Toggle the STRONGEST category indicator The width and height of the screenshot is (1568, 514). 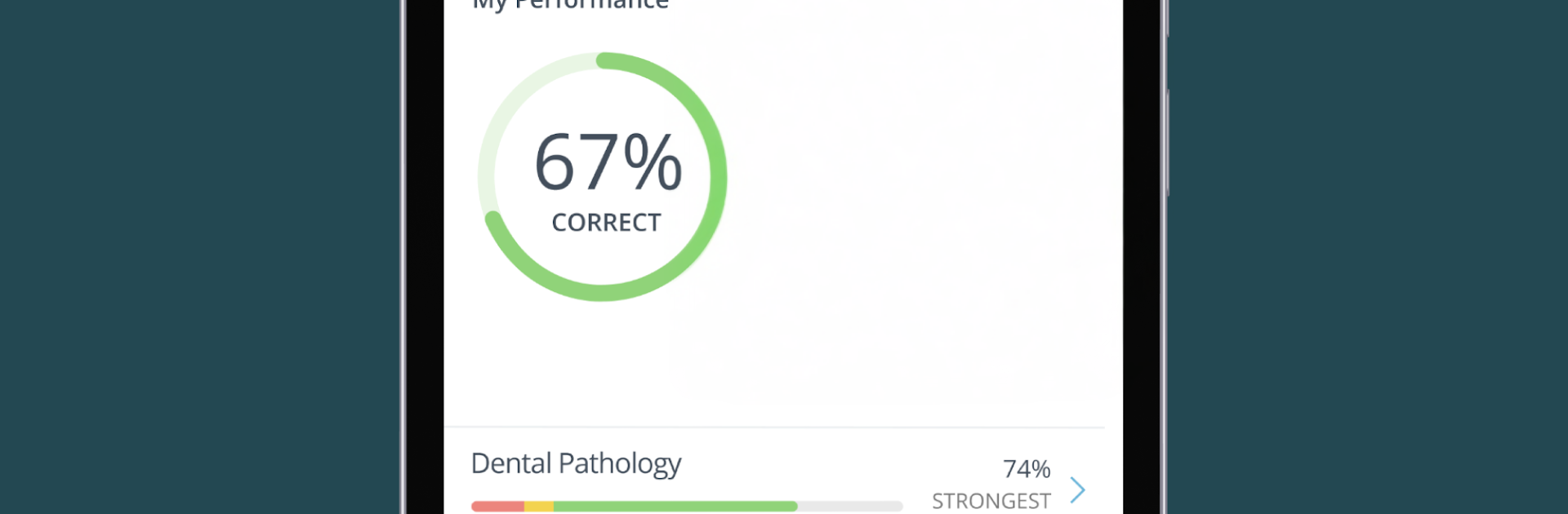[991, 501]
